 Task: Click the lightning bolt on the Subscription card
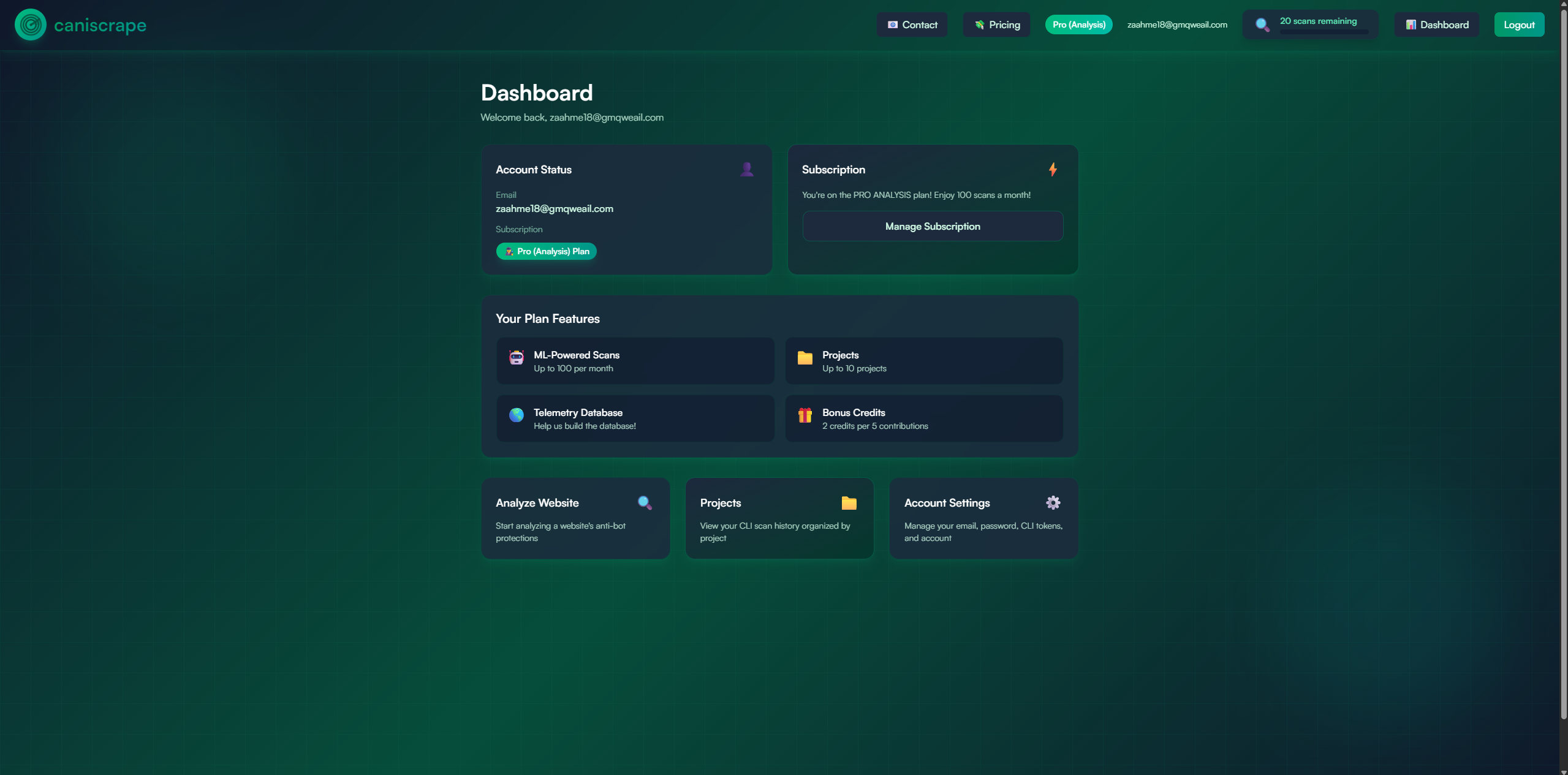1052,169
